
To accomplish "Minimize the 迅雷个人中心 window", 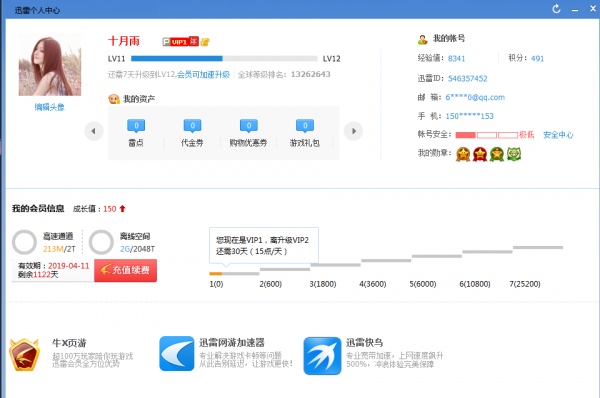I will click(575, 10).
